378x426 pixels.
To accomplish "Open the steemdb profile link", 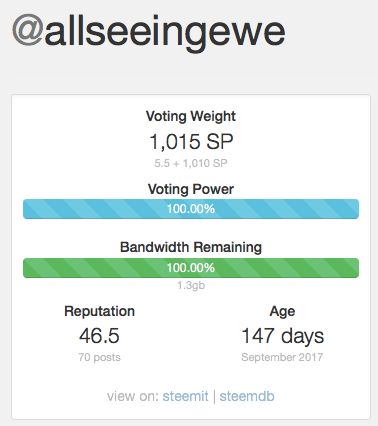I will coord(247,396).
